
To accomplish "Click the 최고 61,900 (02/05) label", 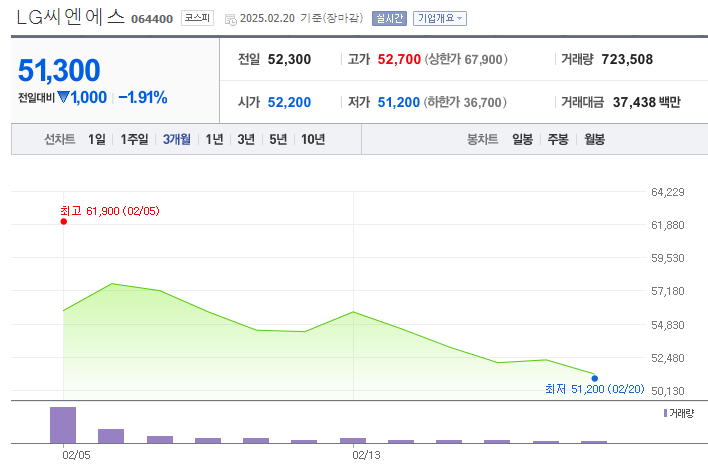I will click(110, 211).
